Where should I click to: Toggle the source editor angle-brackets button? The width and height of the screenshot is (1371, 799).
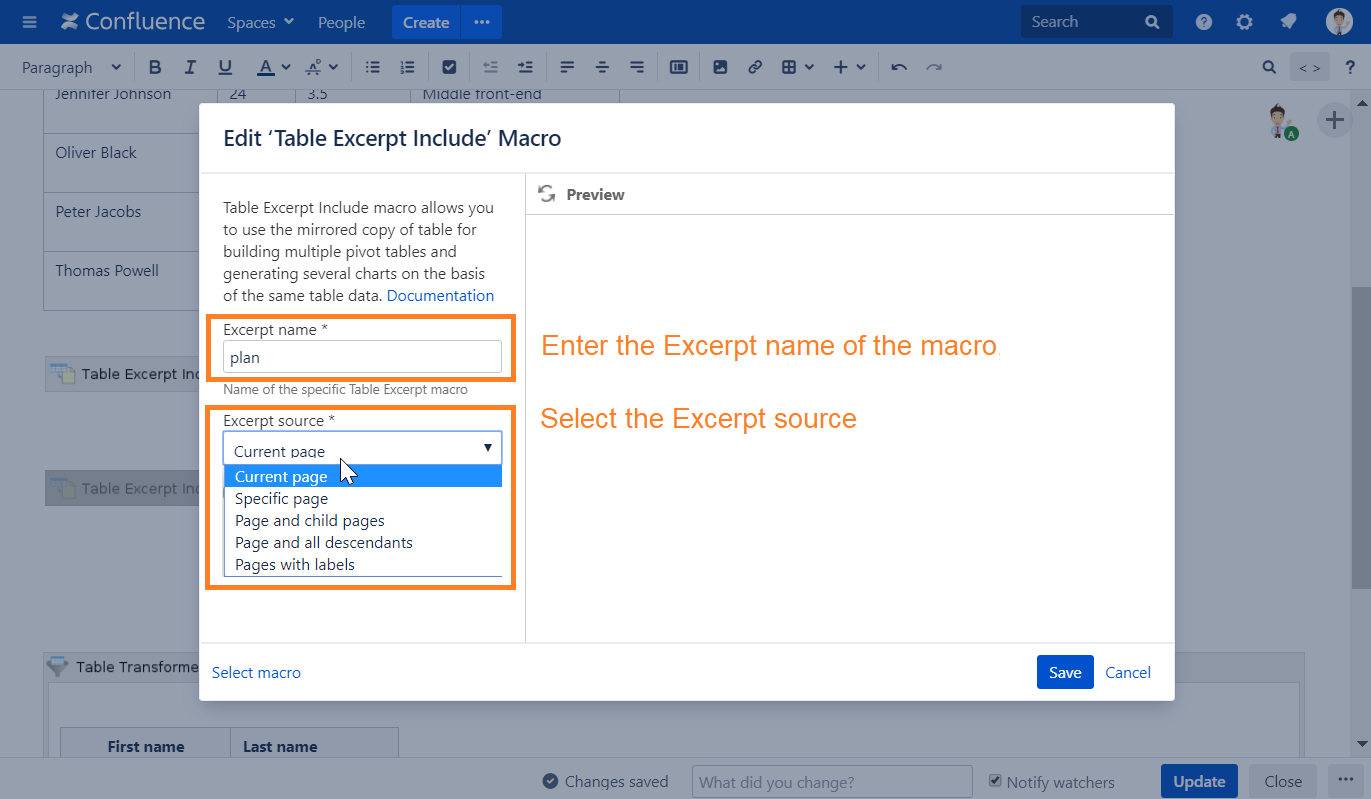coord(1310,68)
